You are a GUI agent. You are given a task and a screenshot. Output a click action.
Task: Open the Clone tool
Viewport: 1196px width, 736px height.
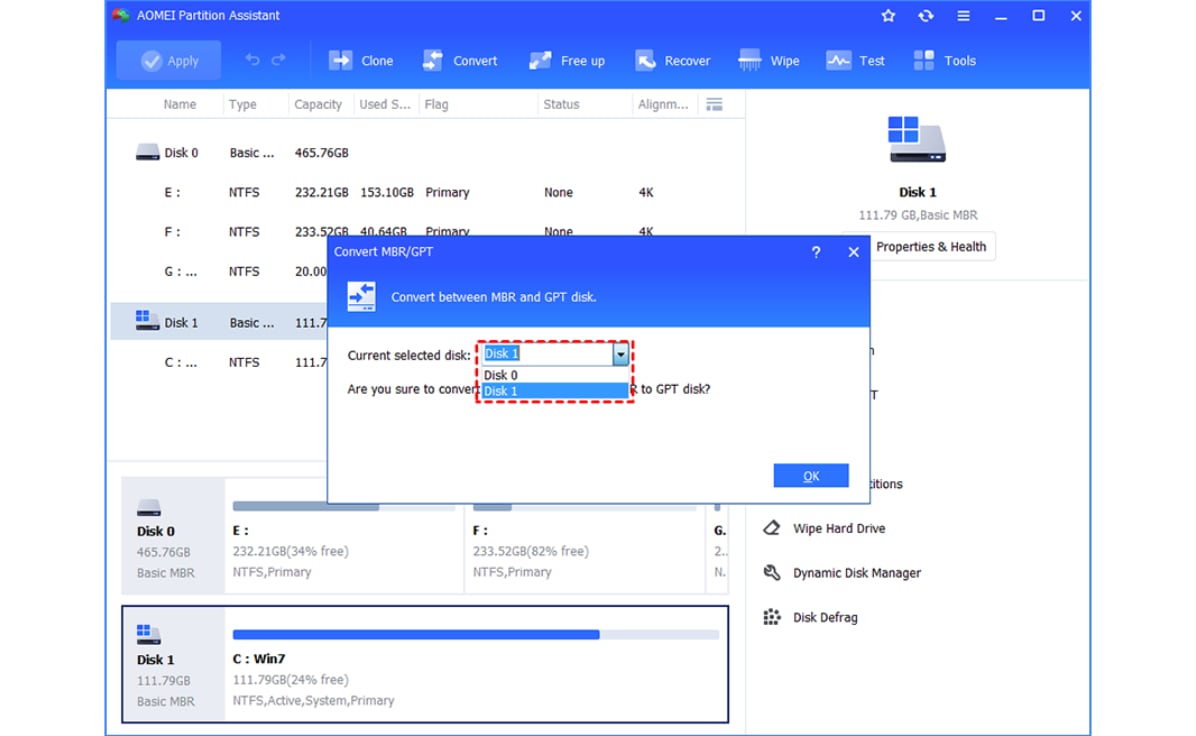(361, 60)
